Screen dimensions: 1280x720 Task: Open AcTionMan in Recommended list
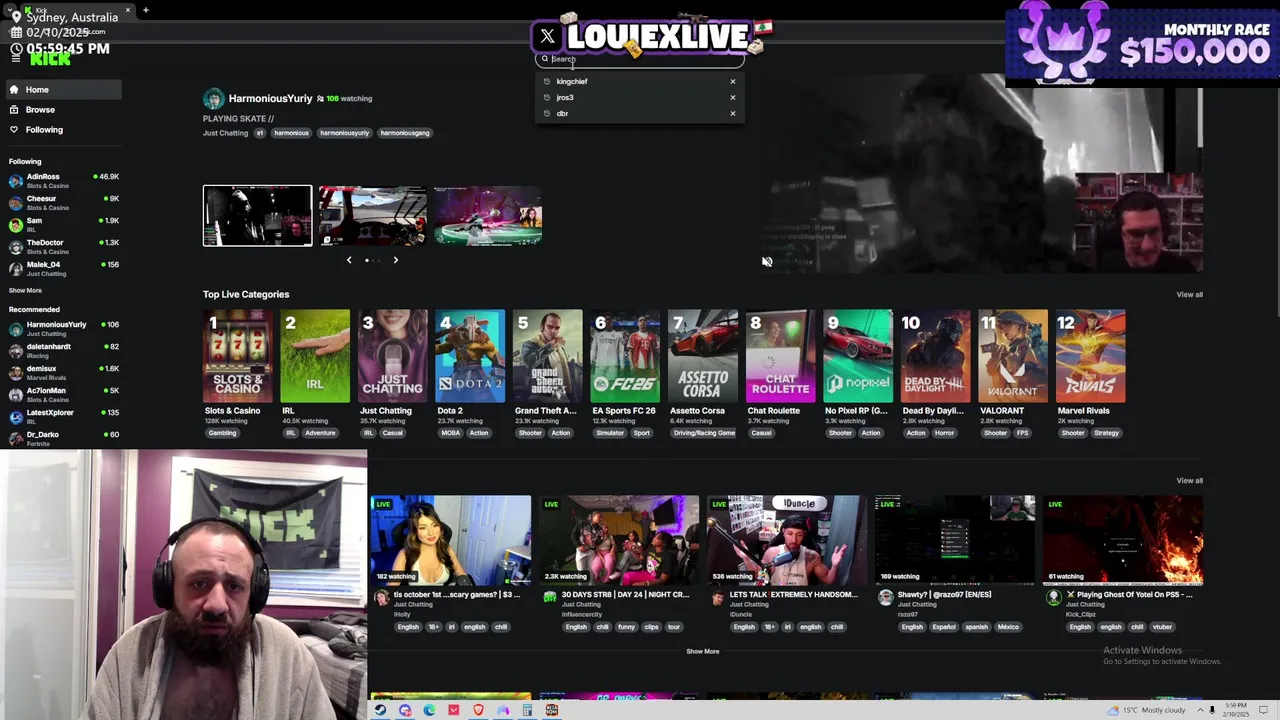pyautogui.click(x=62, y=395)
